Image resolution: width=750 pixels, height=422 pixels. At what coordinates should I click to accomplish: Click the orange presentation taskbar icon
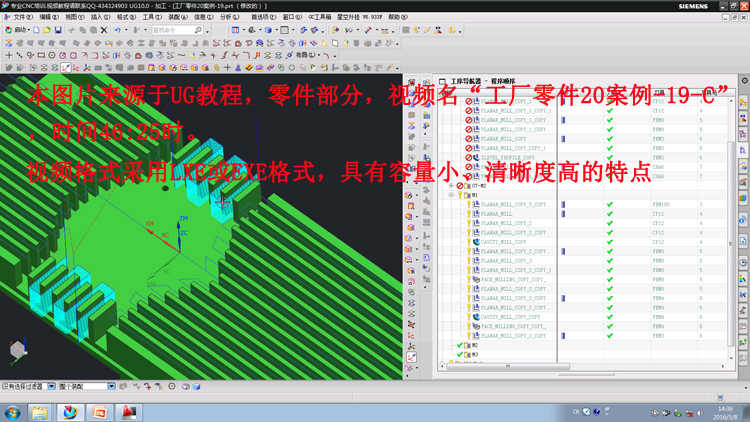pos(99,412)
